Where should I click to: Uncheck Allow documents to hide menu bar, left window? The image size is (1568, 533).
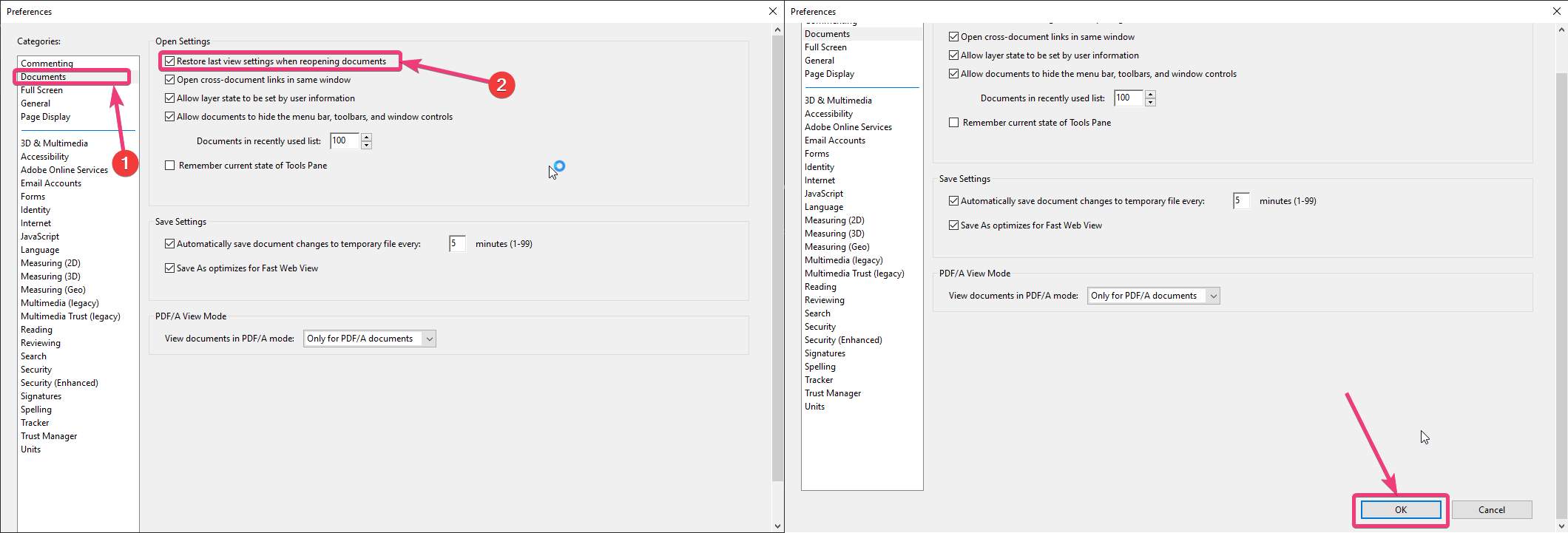170,117
